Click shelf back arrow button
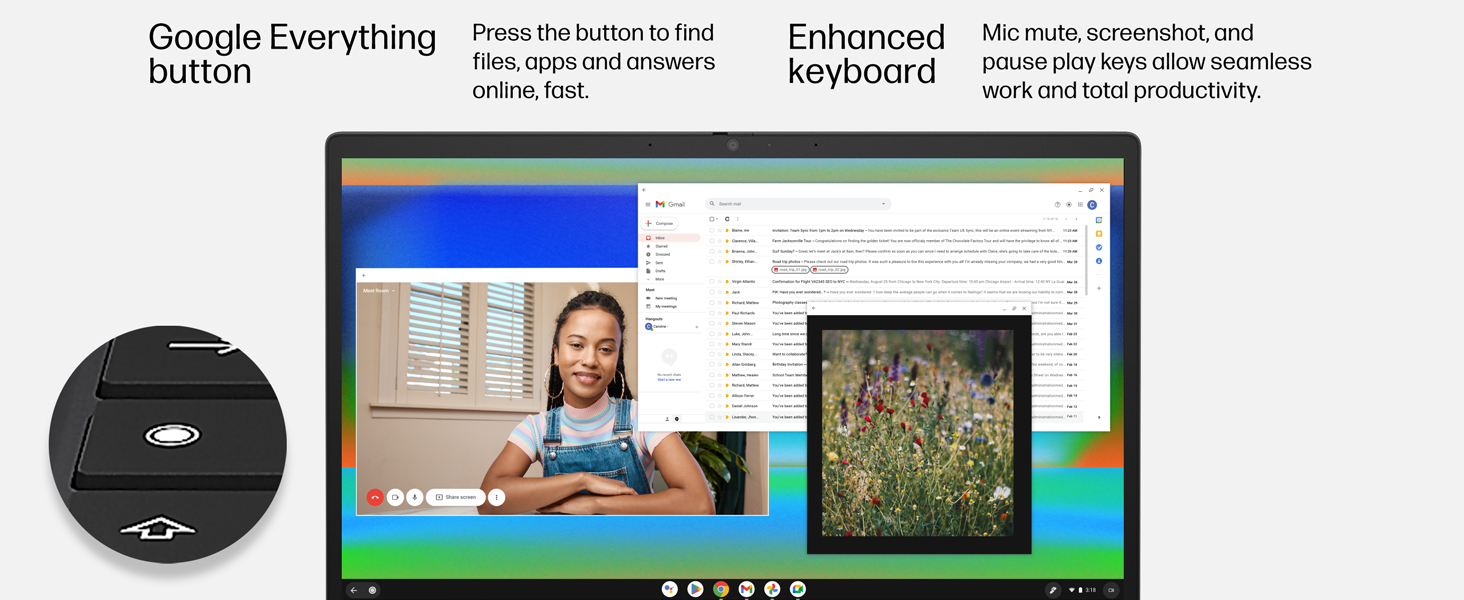Image resolution: width=1464 pixels, height=600 pixels. coord(354,590)
